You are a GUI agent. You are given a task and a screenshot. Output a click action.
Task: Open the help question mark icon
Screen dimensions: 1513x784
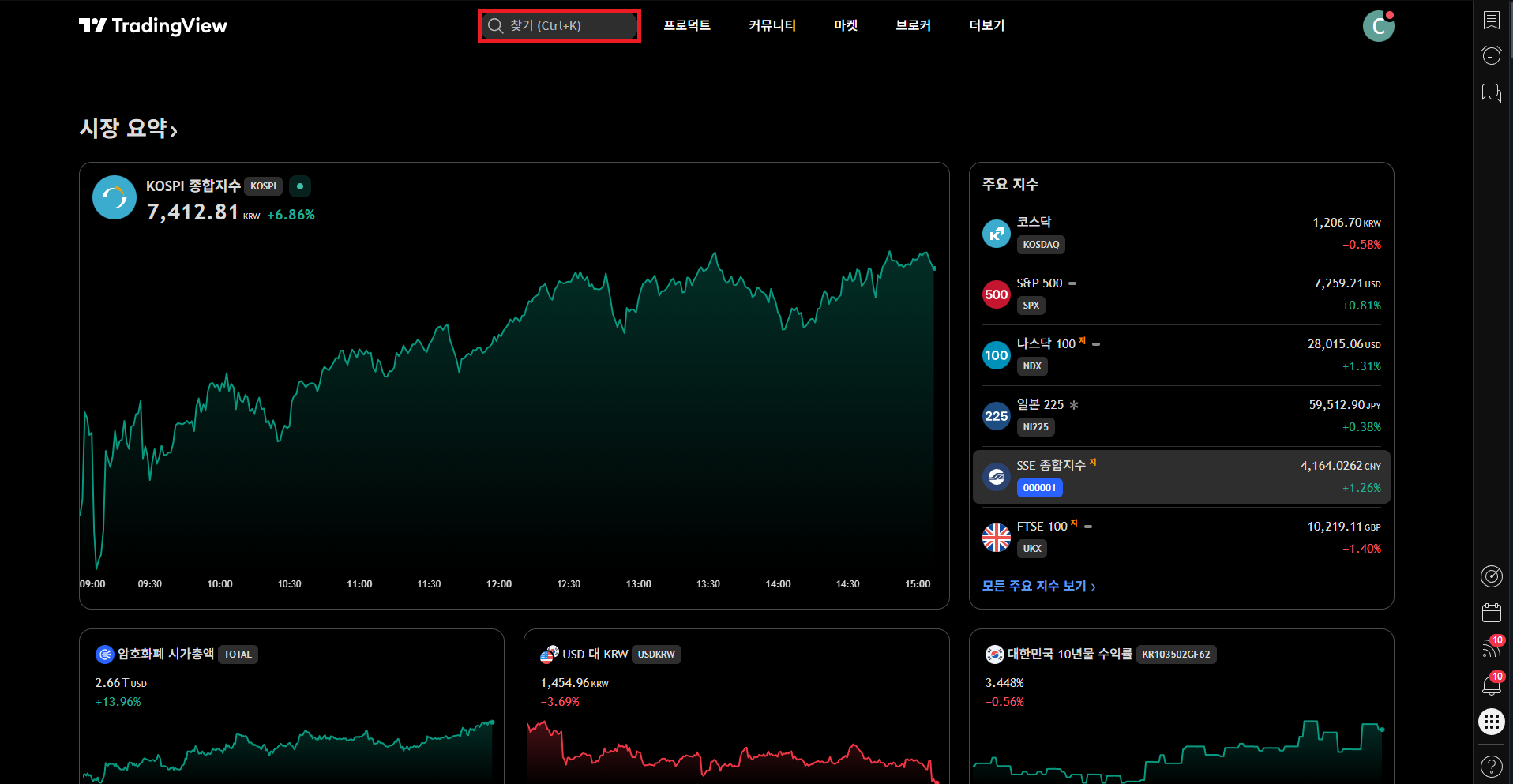click(1491, 766)
